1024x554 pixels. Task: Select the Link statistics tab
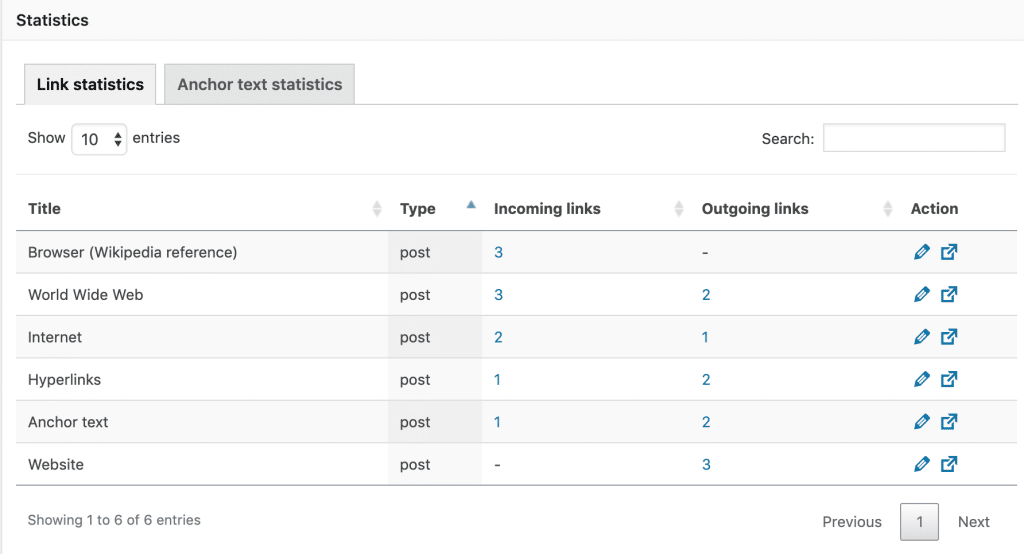pos(90,84)
